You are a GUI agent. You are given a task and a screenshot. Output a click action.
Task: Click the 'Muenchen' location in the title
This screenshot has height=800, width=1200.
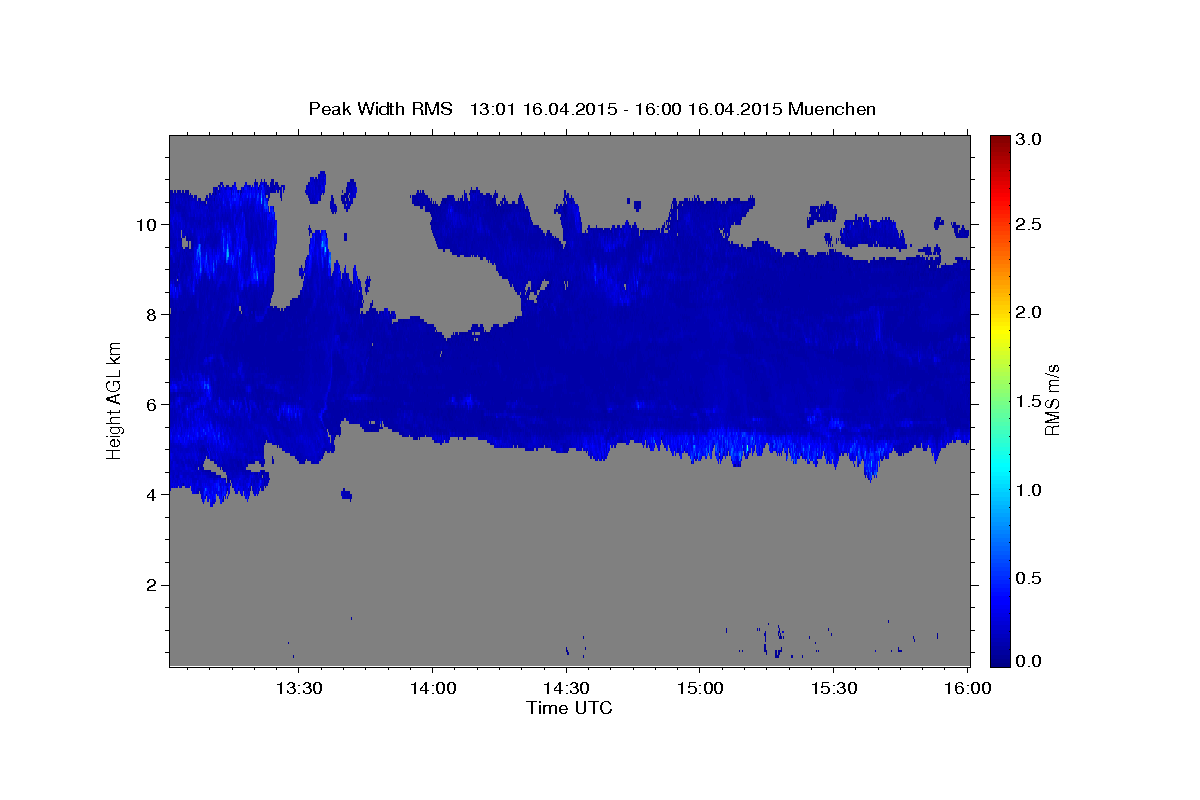point(832,109)
